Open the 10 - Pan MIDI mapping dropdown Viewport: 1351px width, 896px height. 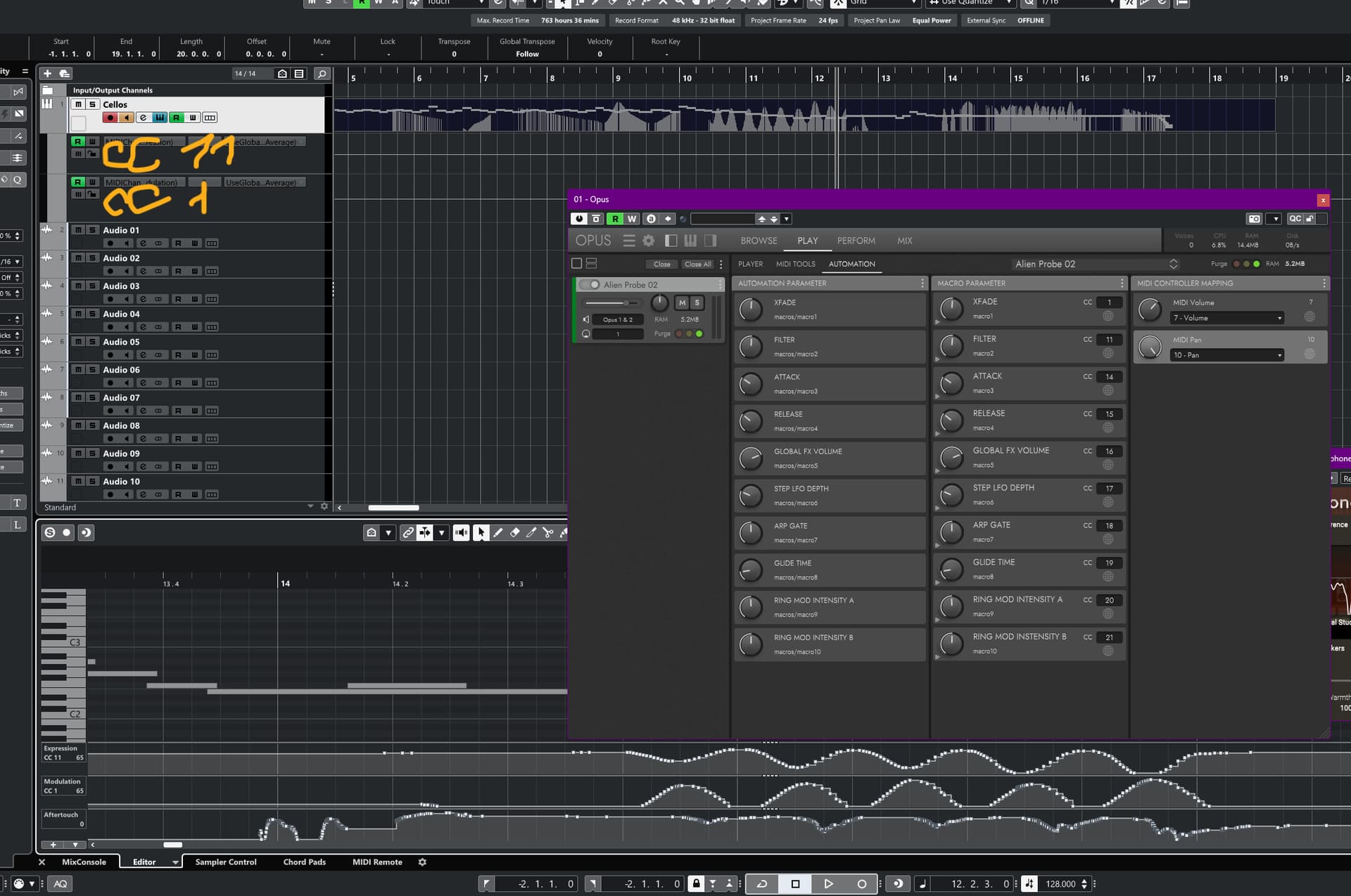click(1226, 354)
